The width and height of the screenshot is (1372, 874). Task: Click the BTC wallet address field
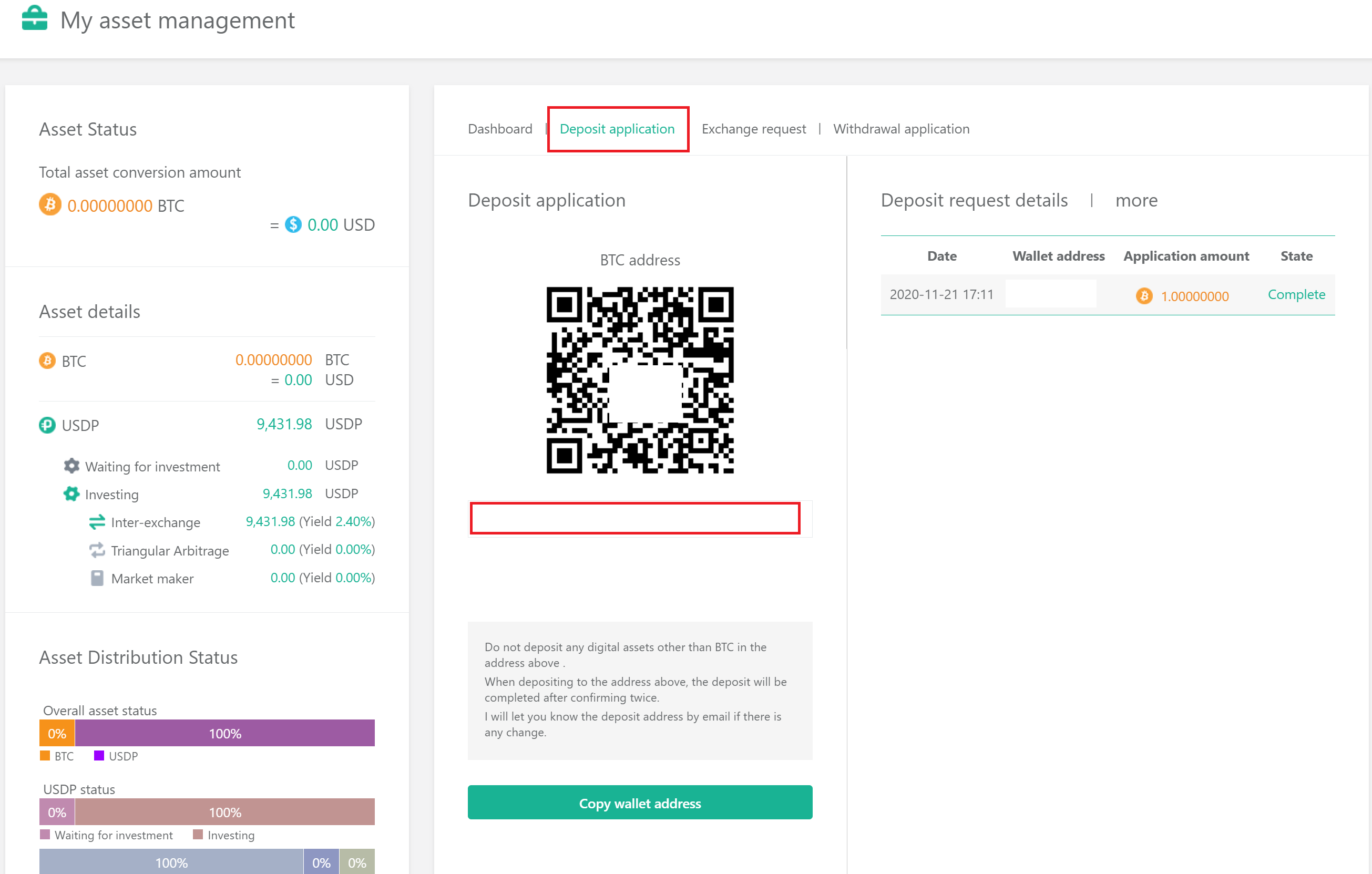click(x=634, y=518)
